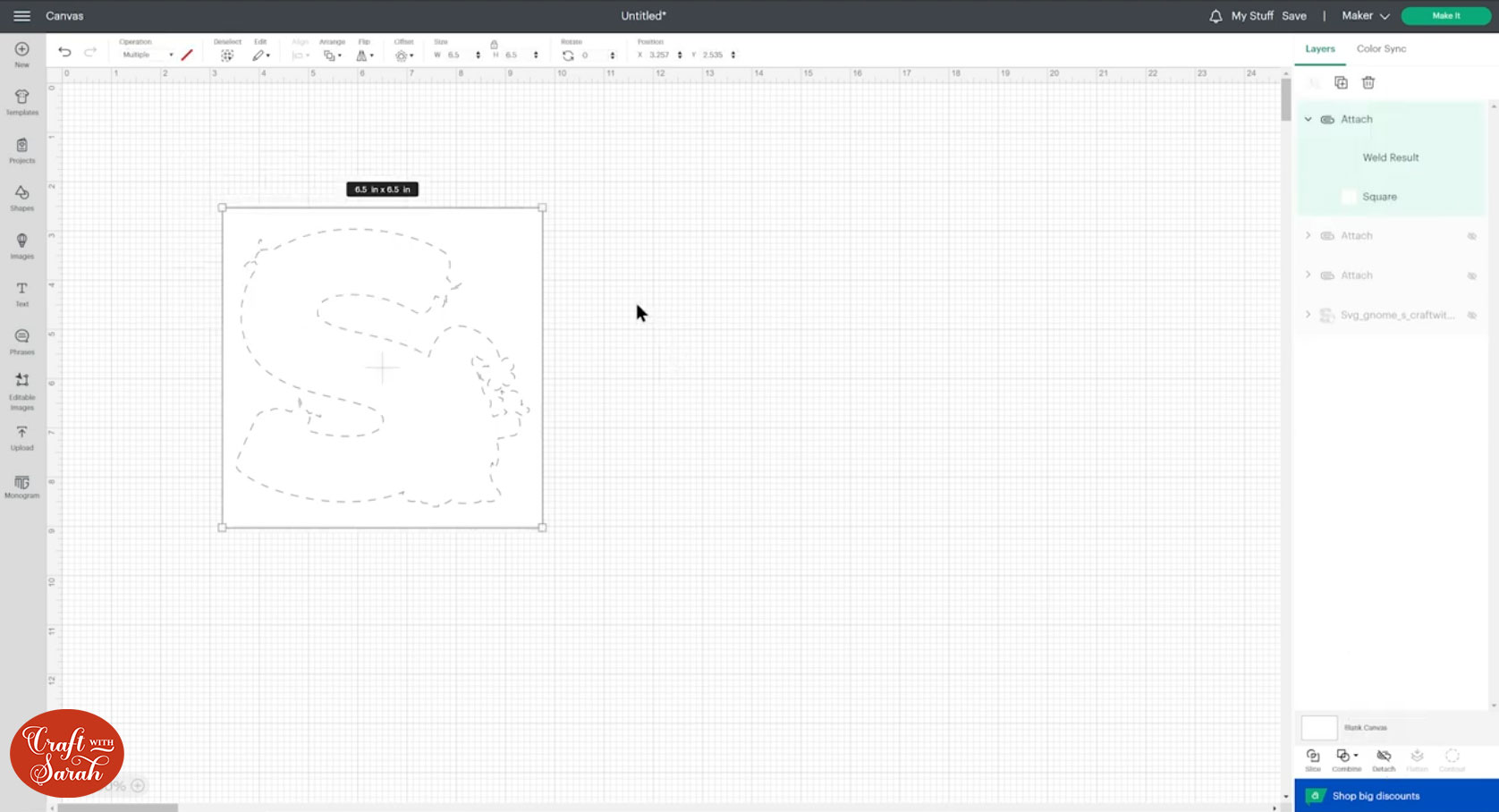This screenshot has width=1499, height=812.
Task: Collapse the selected Attach group
Action: tap(1308, 119)
